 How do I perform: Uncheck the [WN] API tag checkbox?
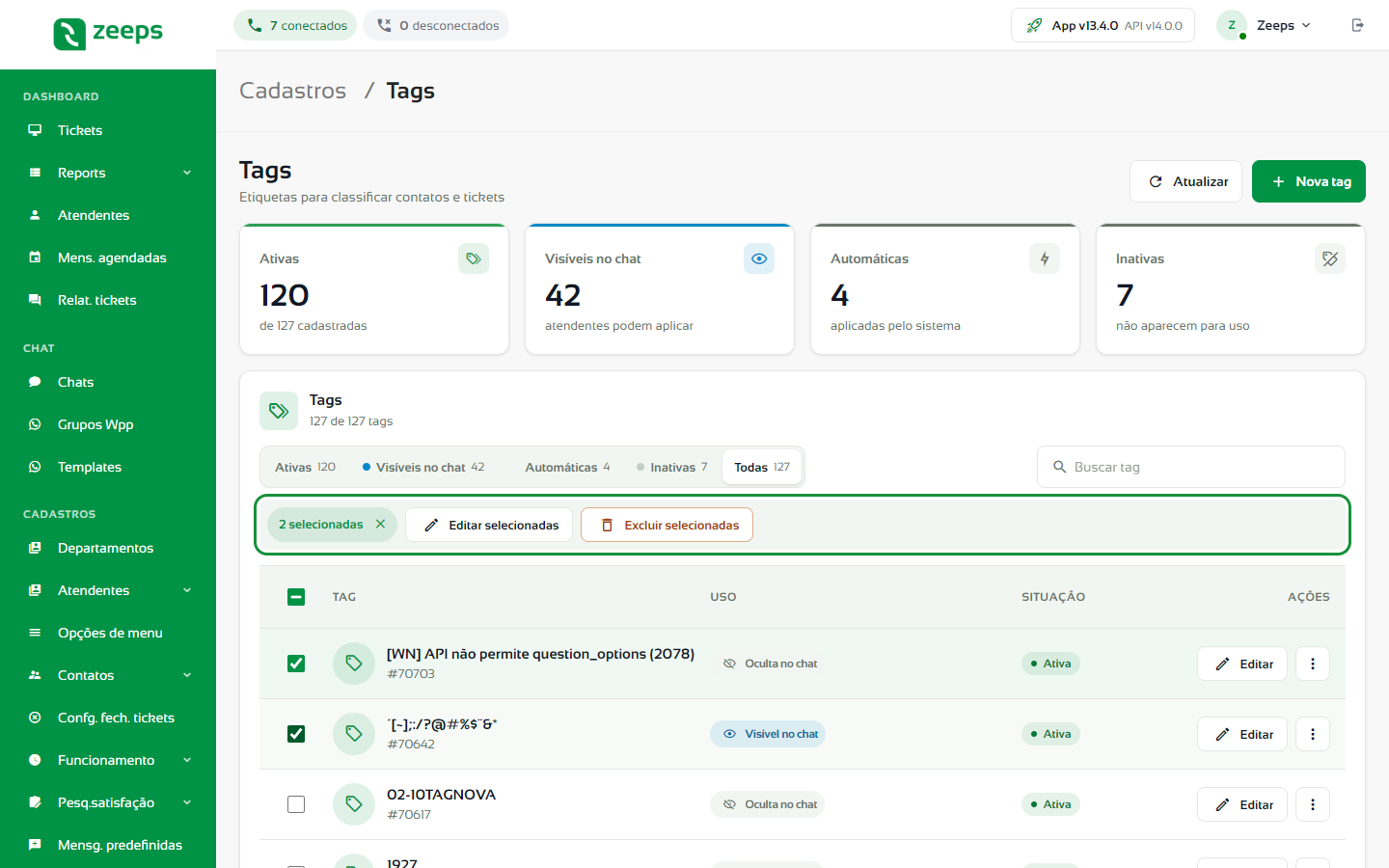click(296, 664)
